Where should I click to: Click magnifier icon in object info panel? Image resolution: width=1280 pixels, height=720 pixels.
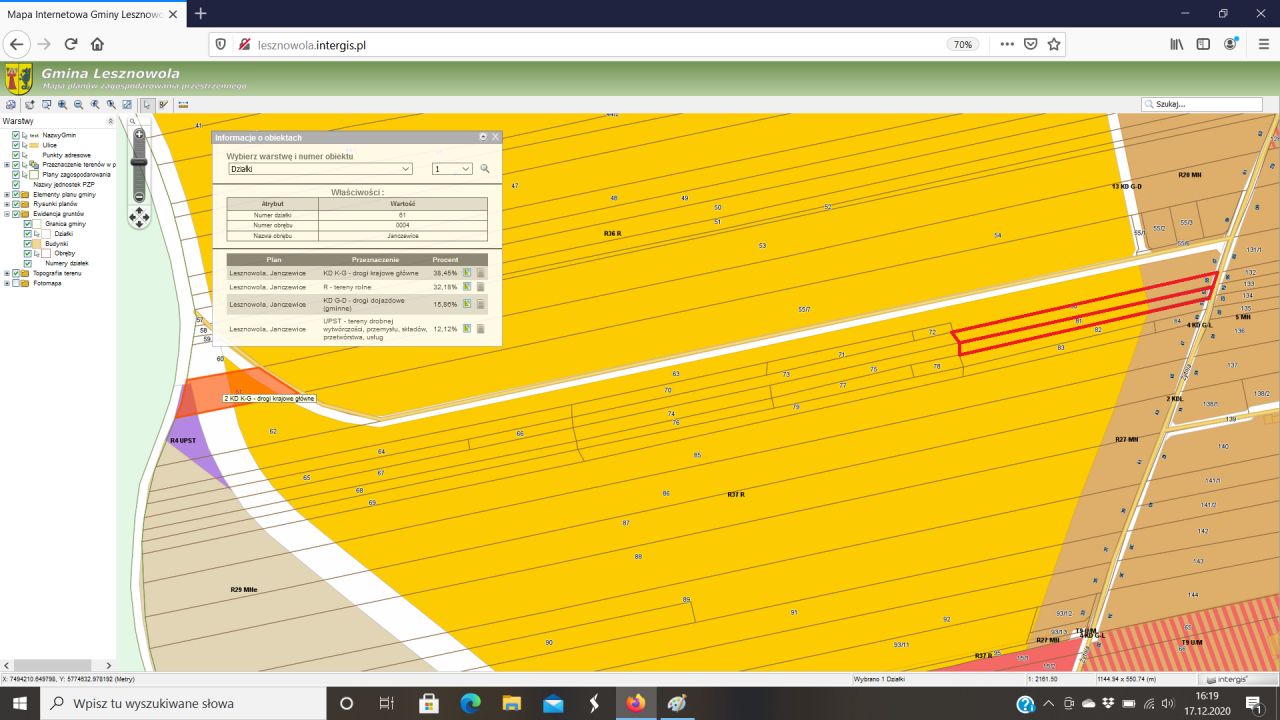pyautogui.click(x=485, y=169)
